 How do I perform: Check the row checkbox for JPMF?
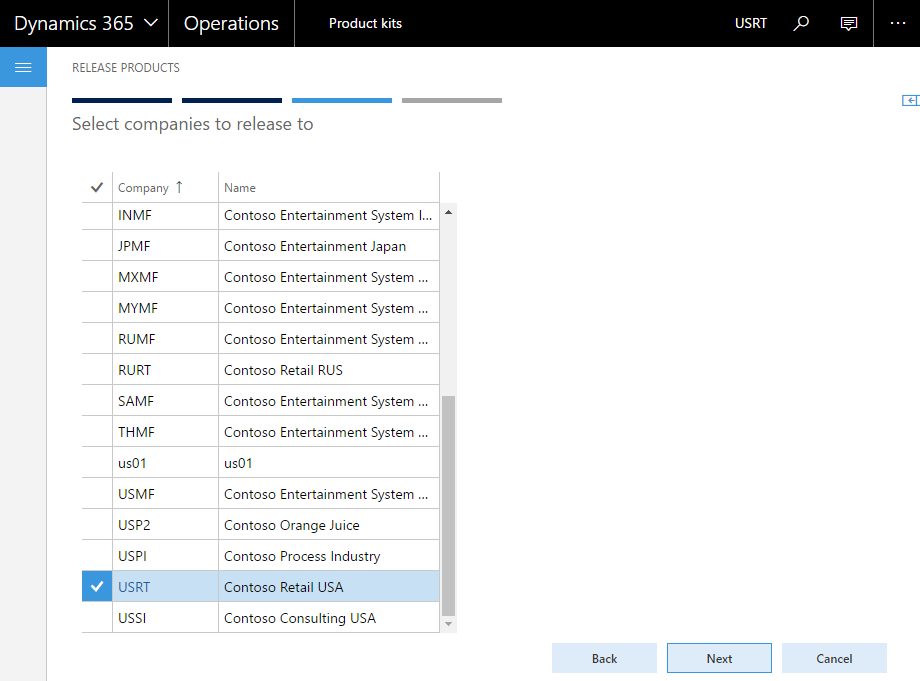coord(97,246)
